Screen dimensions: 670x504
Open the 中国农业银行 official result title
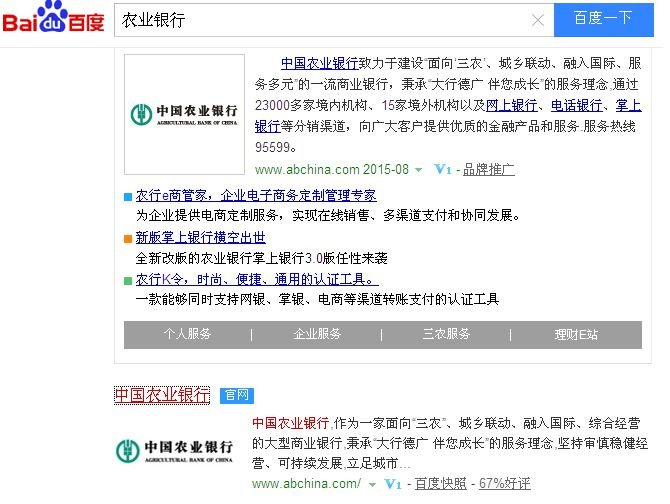(162, 395)
